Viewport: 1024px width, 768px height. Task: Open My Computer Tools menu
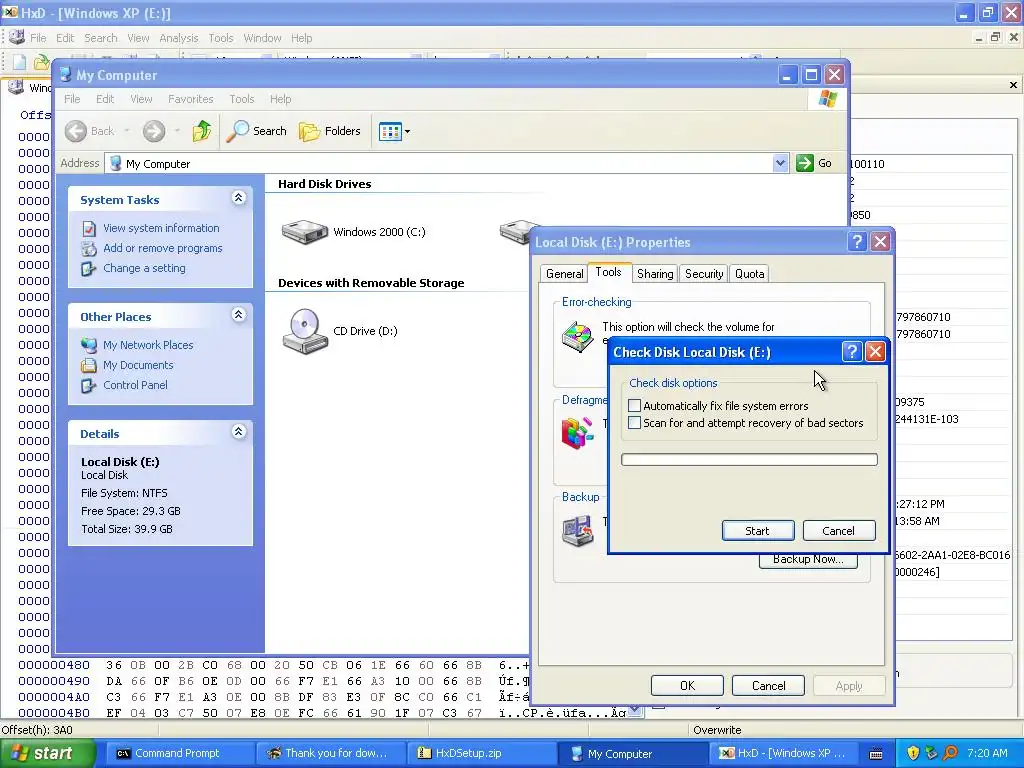pyautogui.click(x=242, y=99)
